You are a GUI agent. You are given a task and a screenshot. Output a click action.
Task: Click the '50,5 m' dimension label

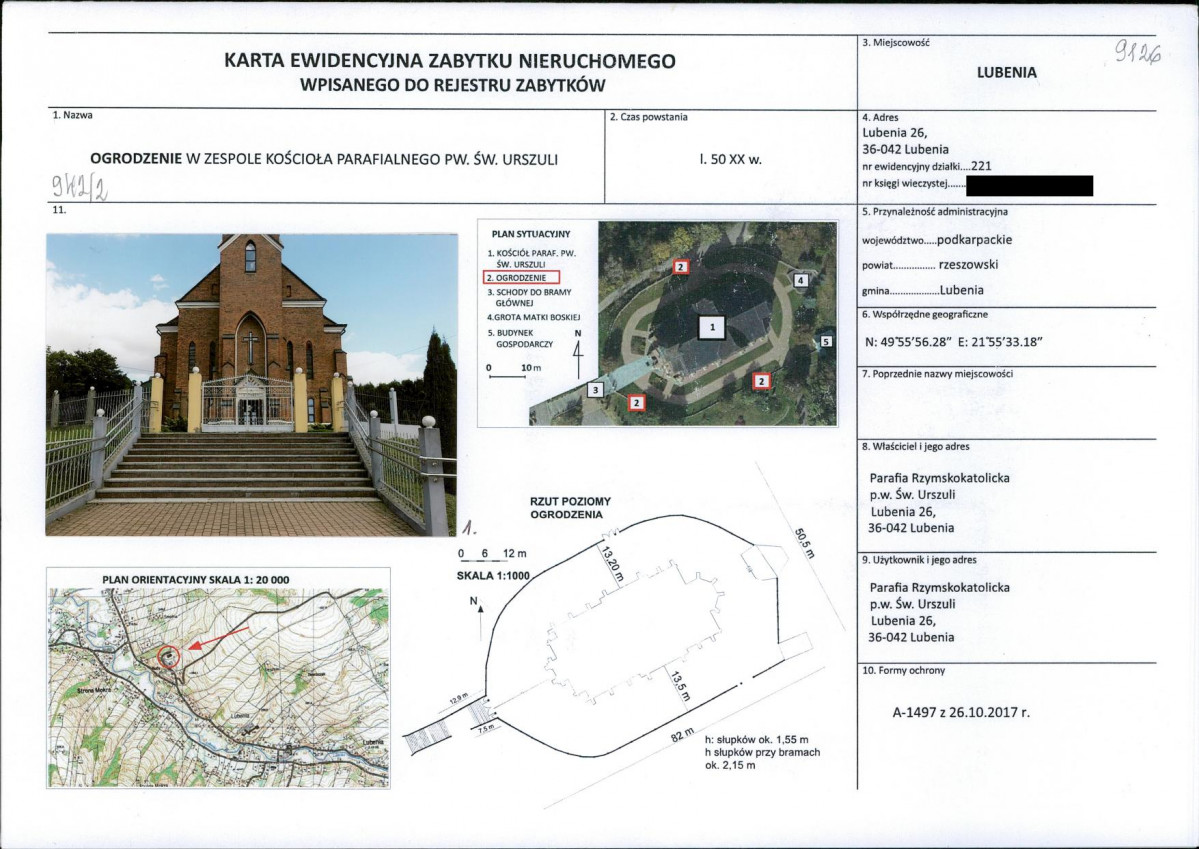pyautogui.click(x=804, y=543)
